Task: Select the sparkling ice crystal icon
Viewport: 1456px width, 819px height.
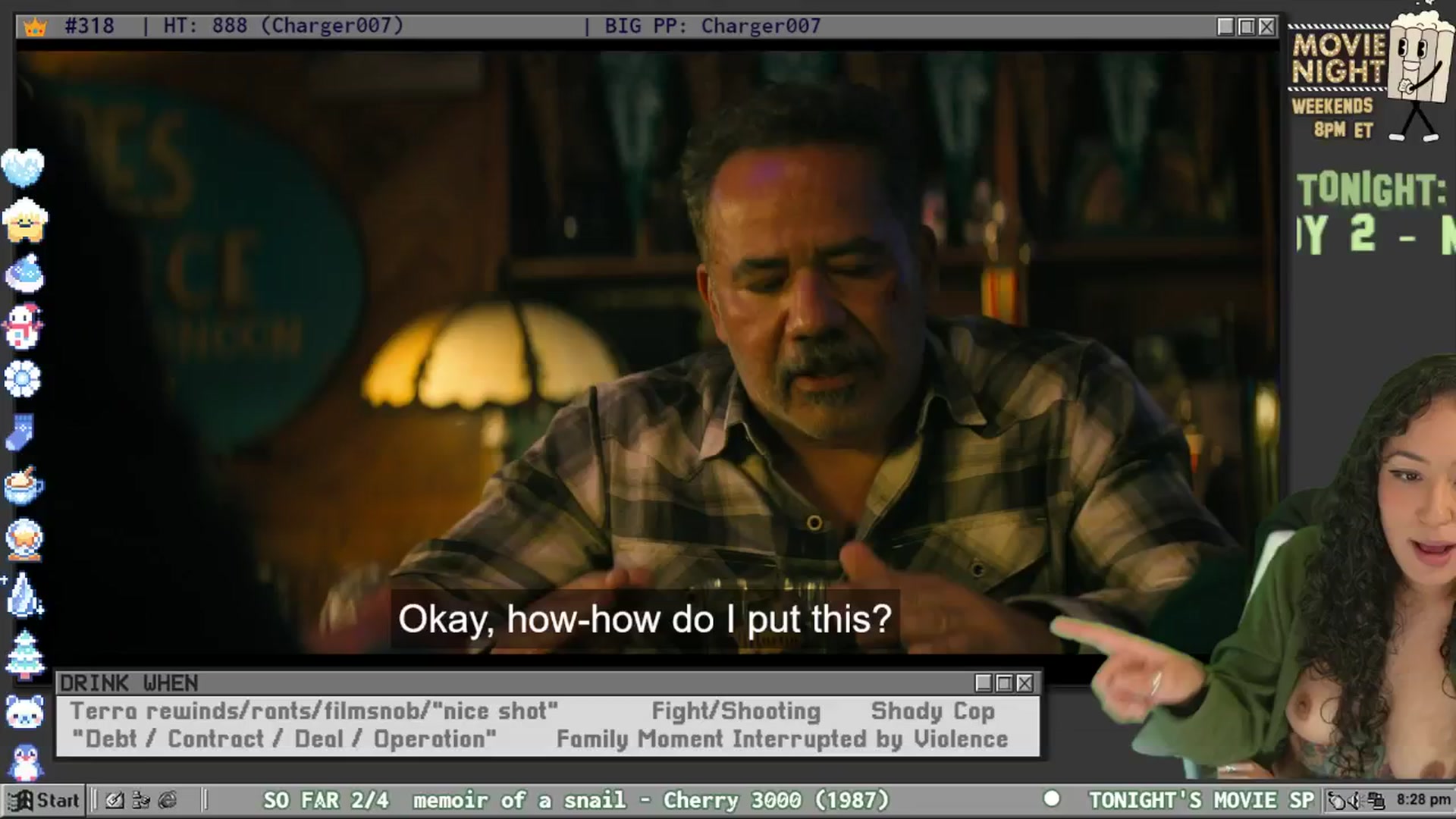Action: coord(25,594)
